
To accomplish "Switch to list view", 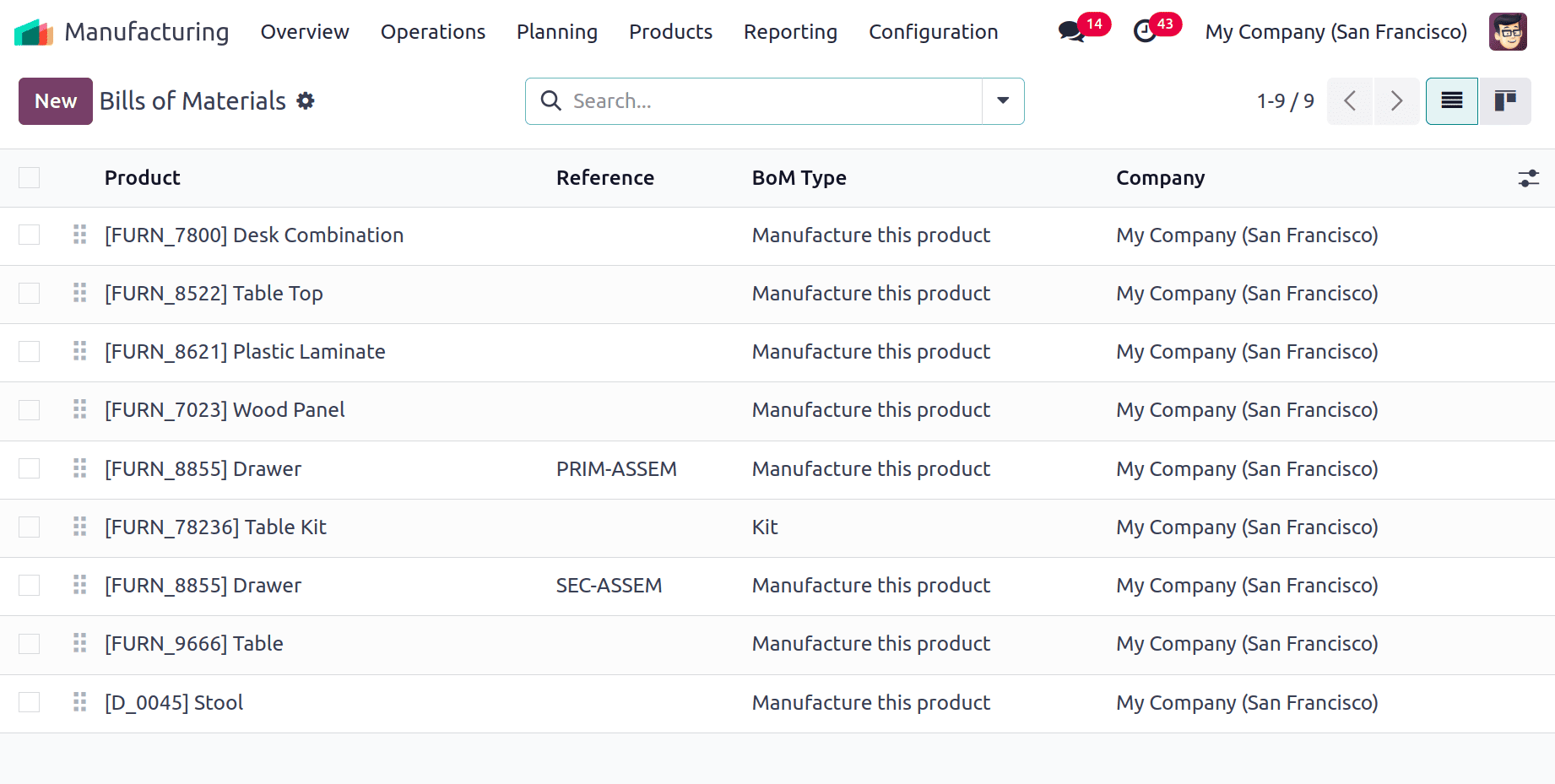I will tap(1452, 101).
